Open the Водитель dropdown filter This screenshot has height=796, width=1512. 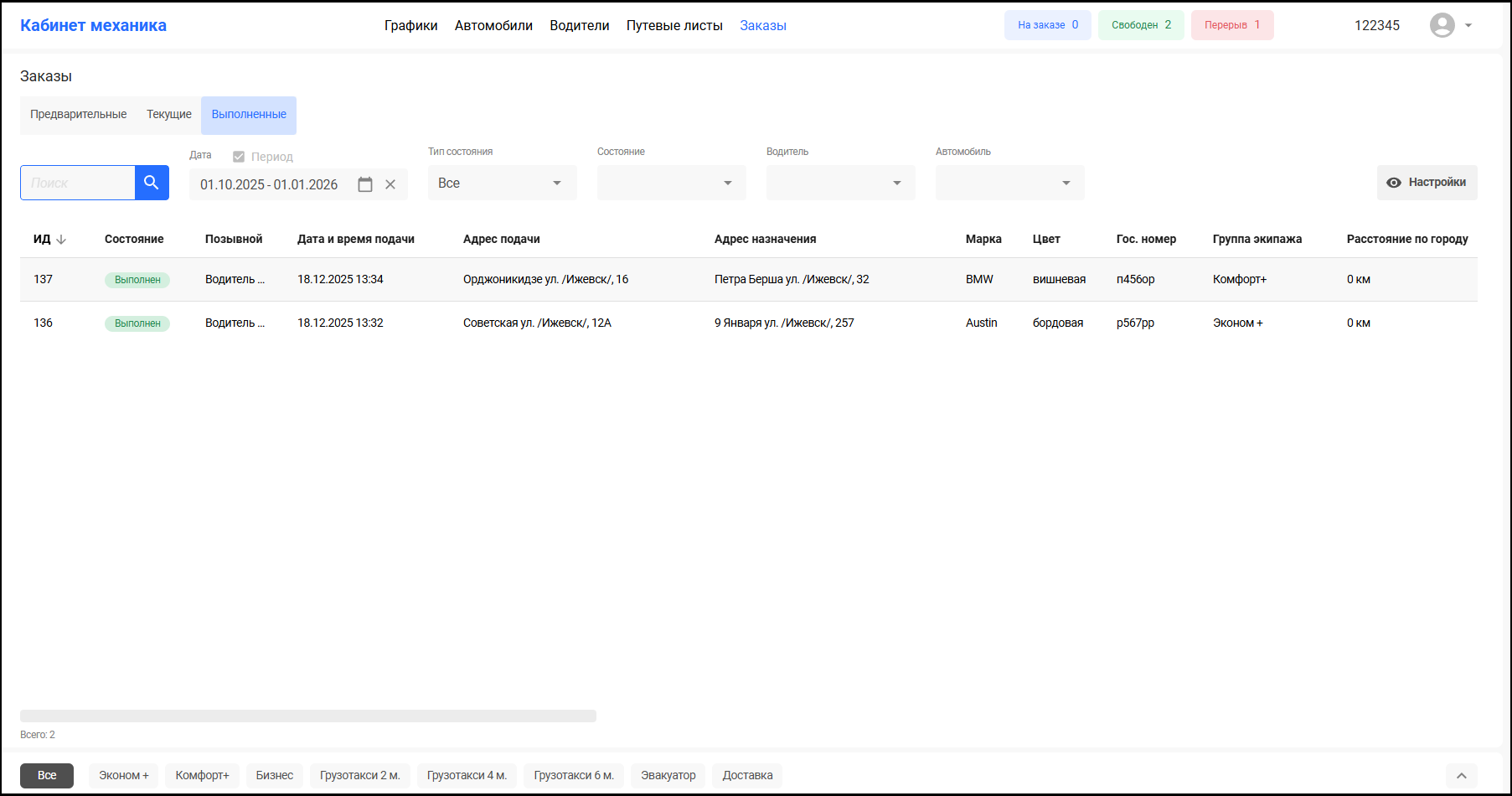(840, 183)
